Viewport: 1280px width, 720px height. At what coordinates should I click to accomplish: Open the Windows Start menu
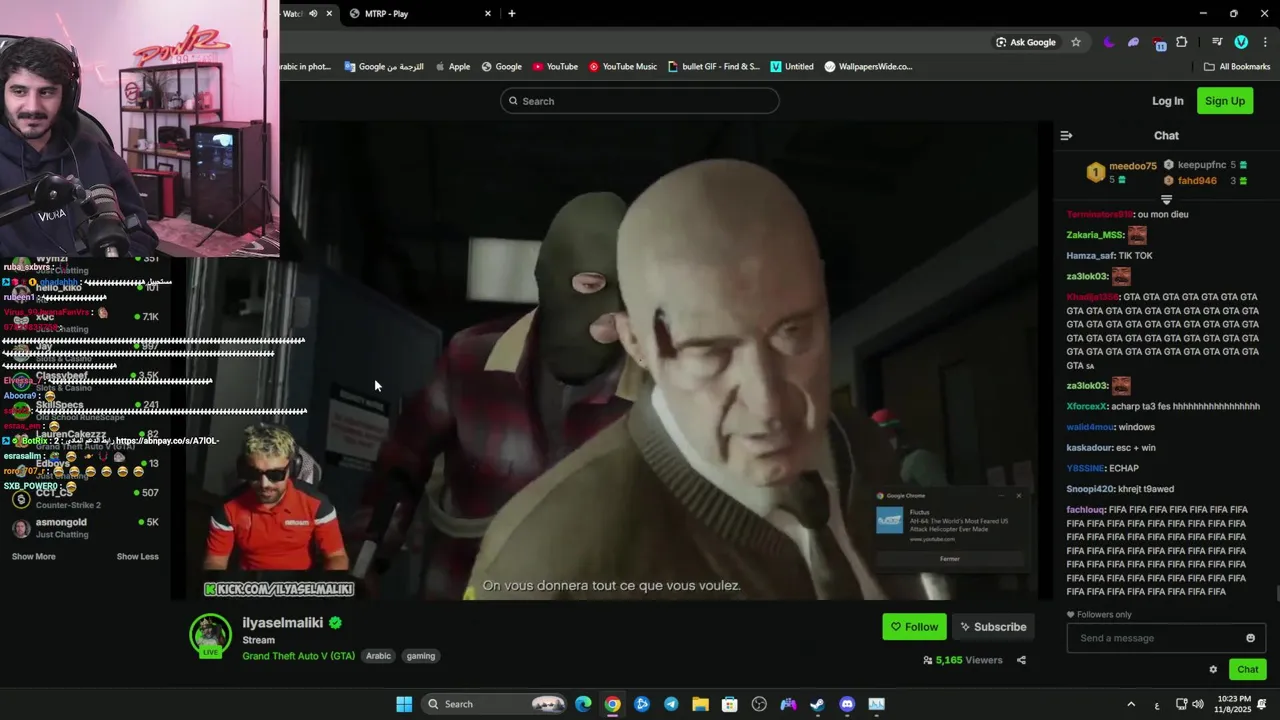click(x=404, y=704)
